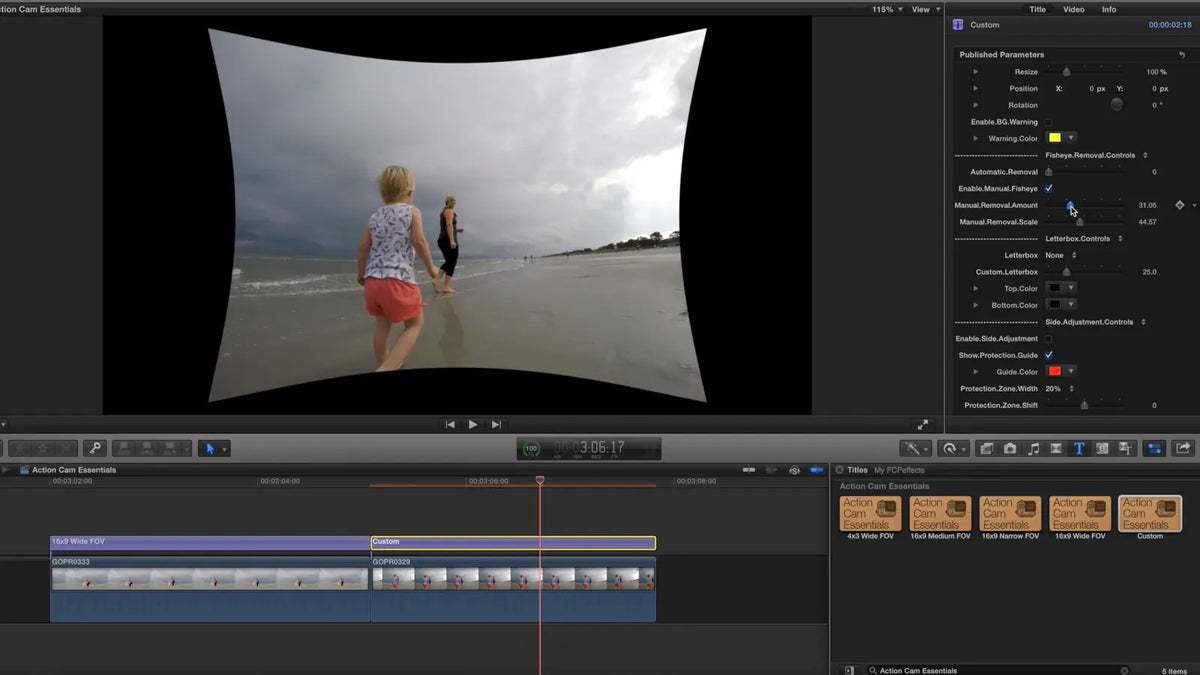Open the Generators browser icon
1200x675 pixels.
click(x=1102, y=449)
